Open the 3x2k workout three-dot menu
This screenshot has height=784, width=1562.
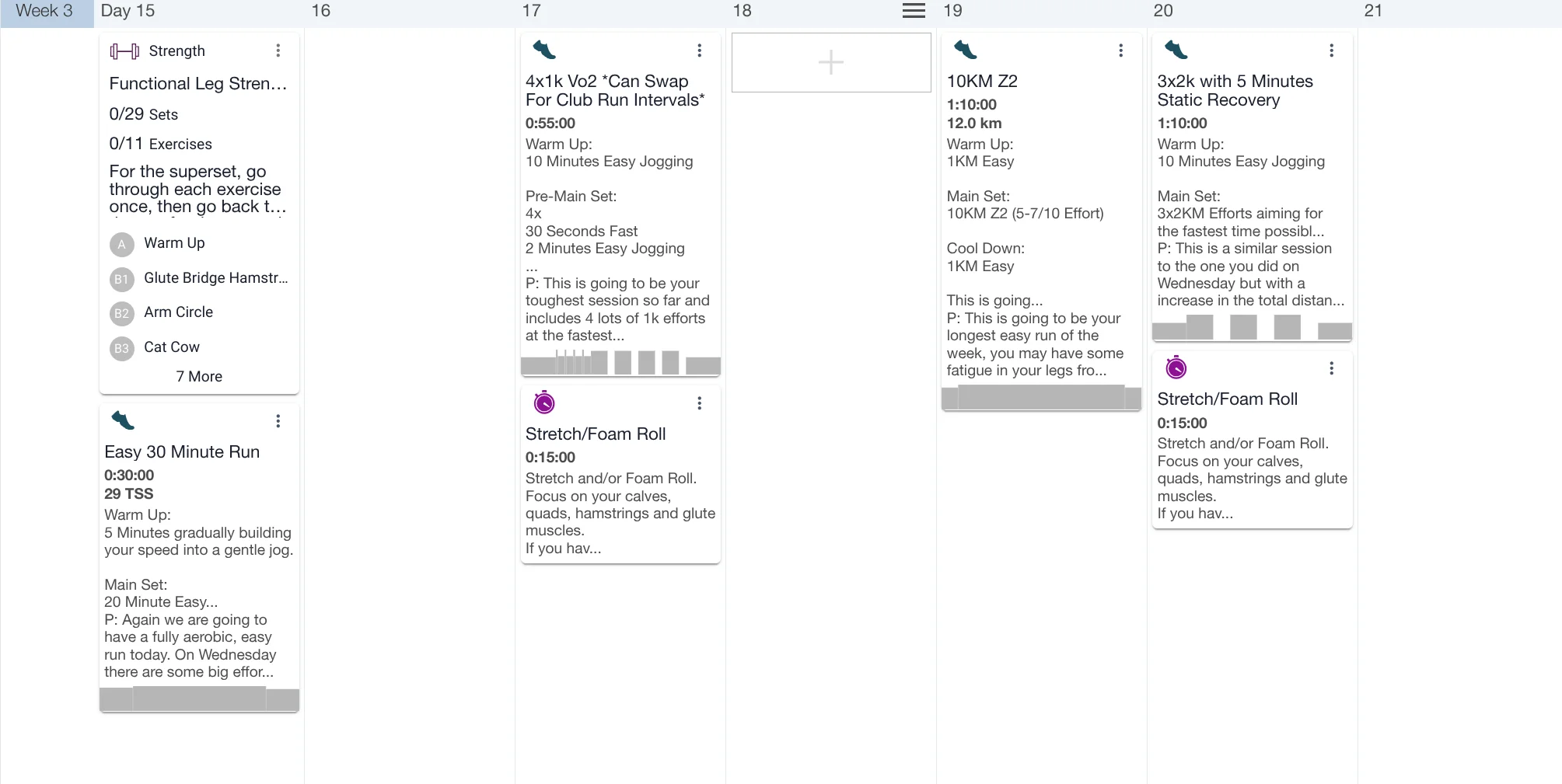(x=1331, y=51)
